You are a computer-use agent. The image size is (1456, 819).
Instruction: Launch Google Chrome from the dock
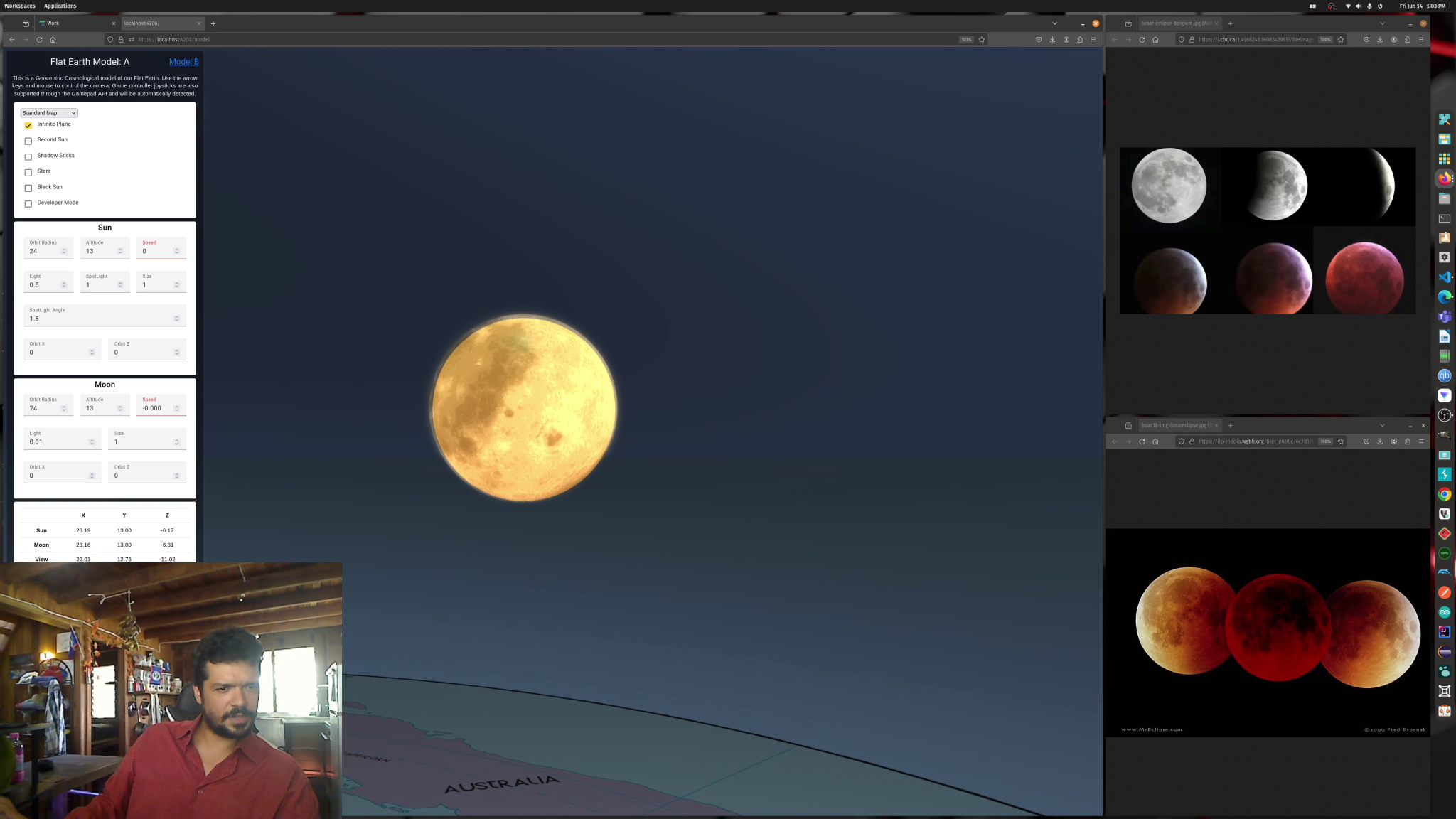click(x=1445, y=494)
